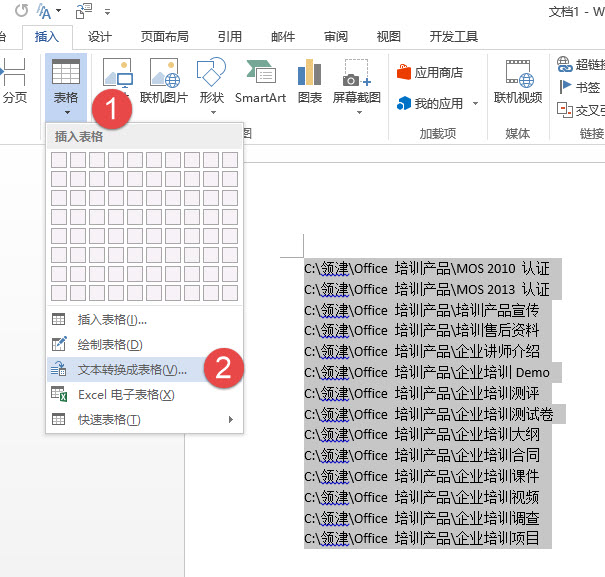The height and width of the screenshot is (577, 605).
Task: Open the customize quick access toolbar arrow
Action: point(108,12)
